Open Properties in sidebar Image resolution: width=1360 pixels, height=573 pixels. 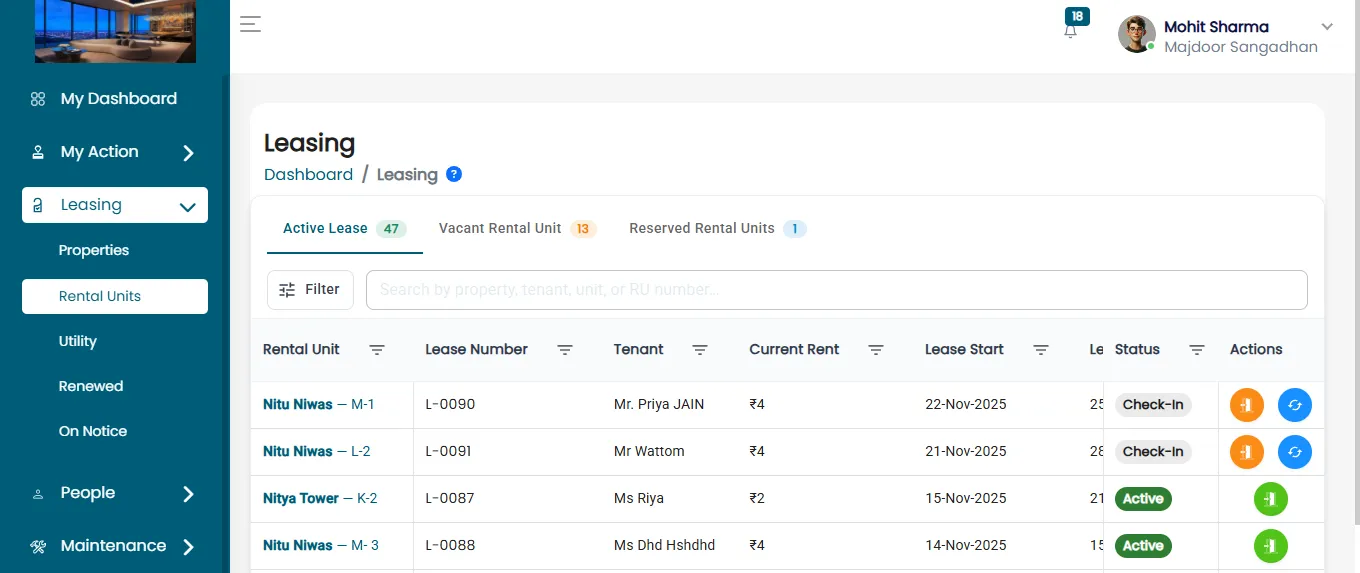pos(94,250)
